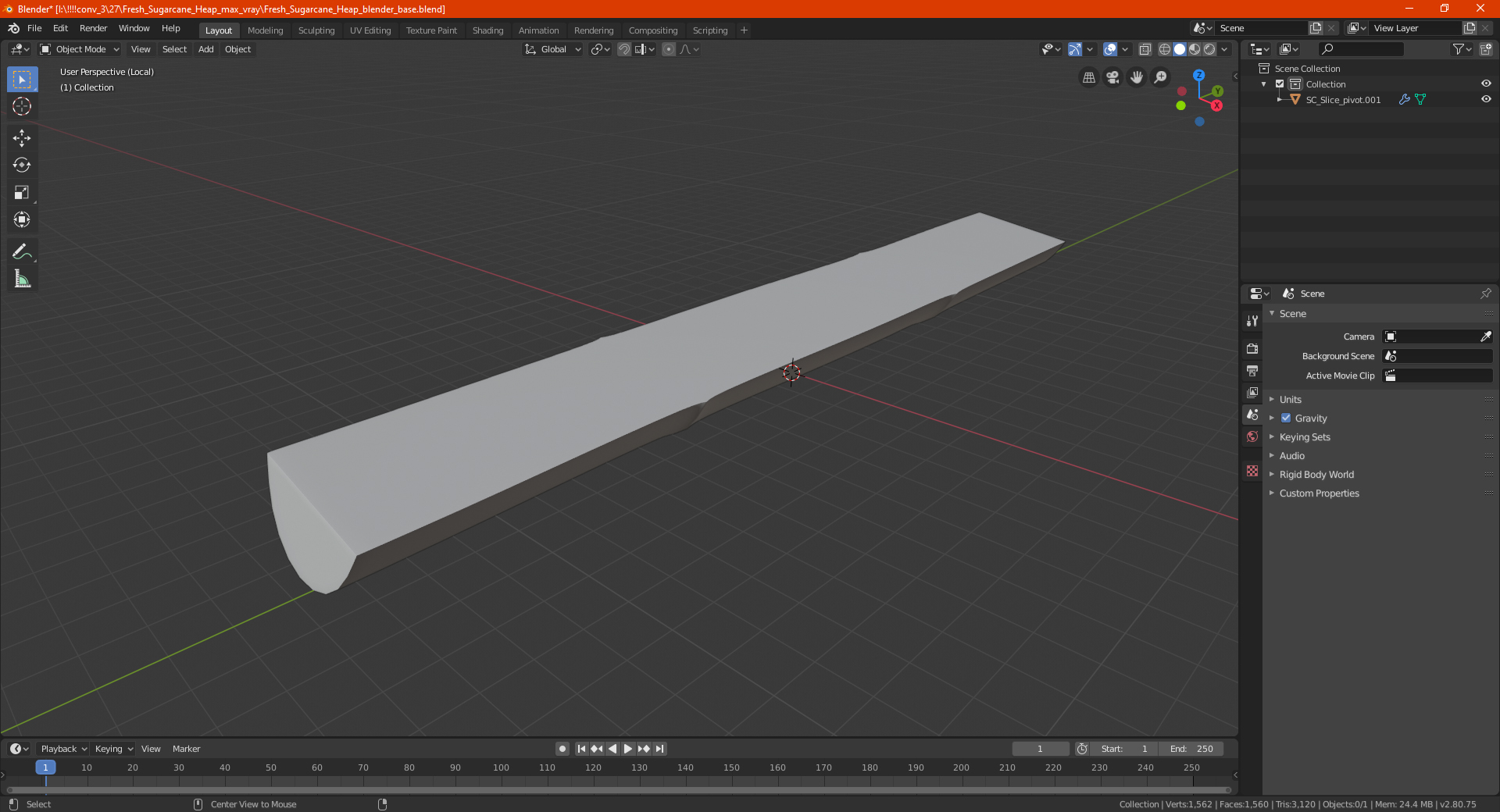Click the current frame number field
This screenshot has height=812, width=1500.
click(x=1040, y=749)
